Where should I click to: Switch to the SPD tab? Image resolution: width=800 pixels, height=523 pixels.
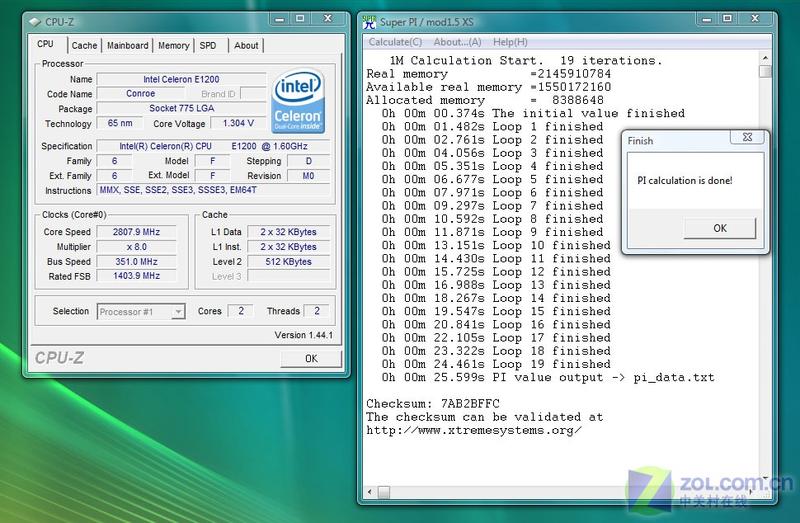(x=208, y=45)
